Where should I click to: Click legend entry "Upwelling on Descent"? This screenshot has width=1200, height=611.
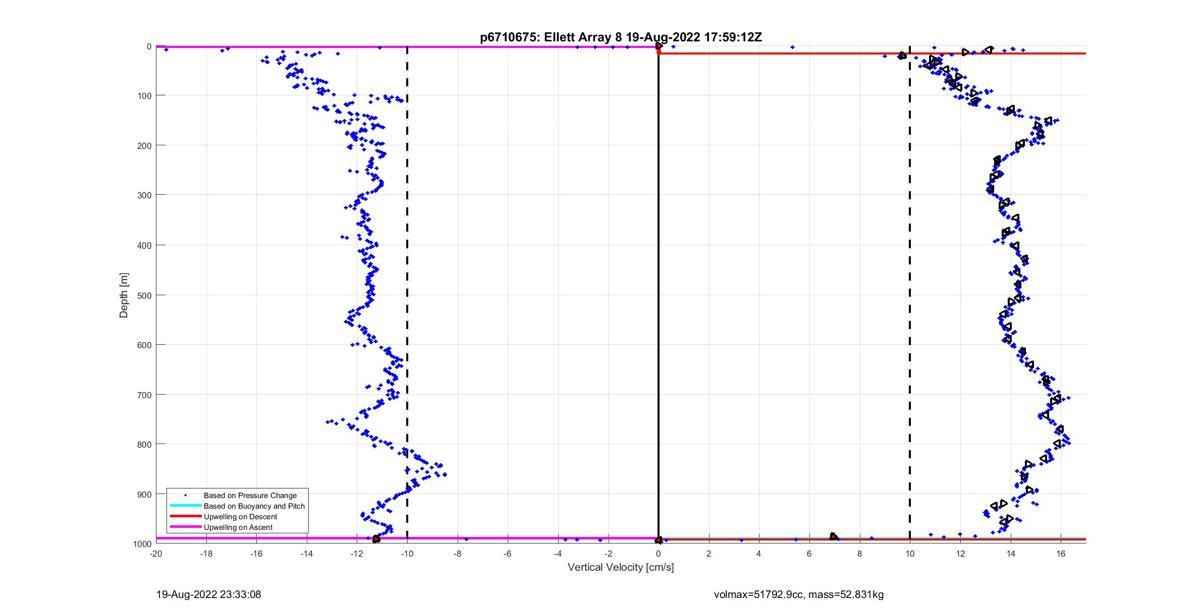tap(241, 516)
